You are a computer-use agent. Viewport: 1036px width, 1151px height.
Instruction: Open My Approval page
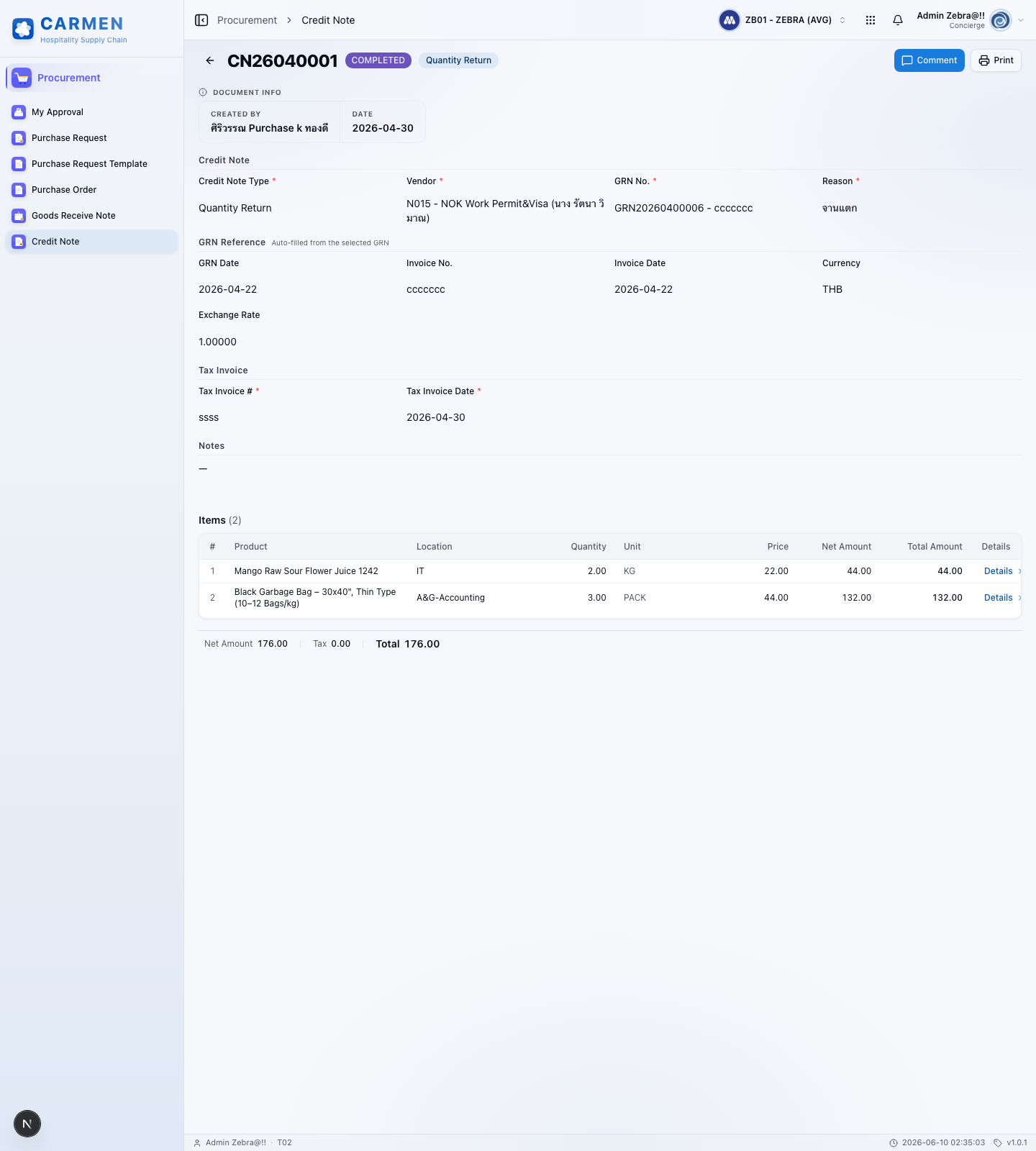92,112
